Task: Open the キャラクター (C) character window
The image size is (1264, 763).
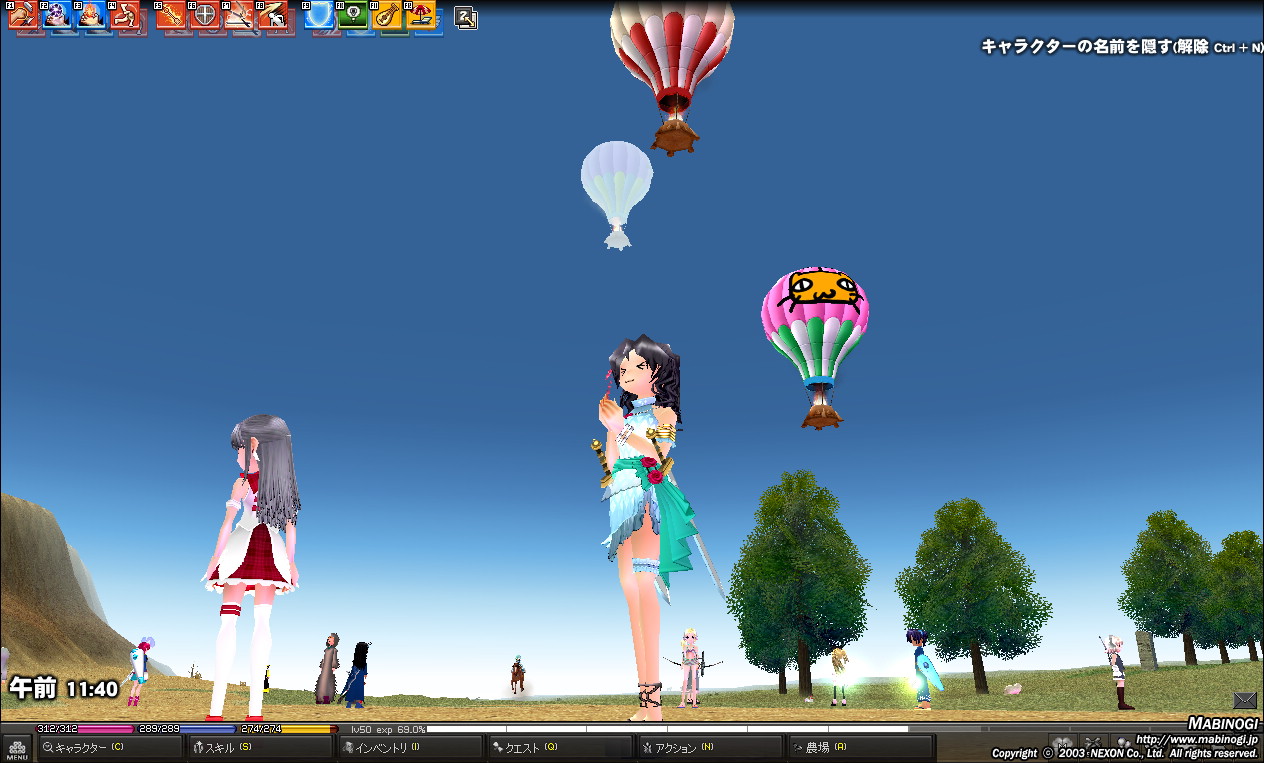Action: pyautogui.click(x=109, y=747)
